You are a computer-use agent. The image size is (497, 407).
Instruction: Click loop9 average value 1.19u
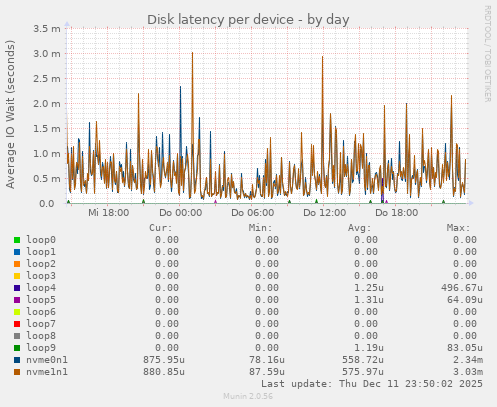[369, 348]
